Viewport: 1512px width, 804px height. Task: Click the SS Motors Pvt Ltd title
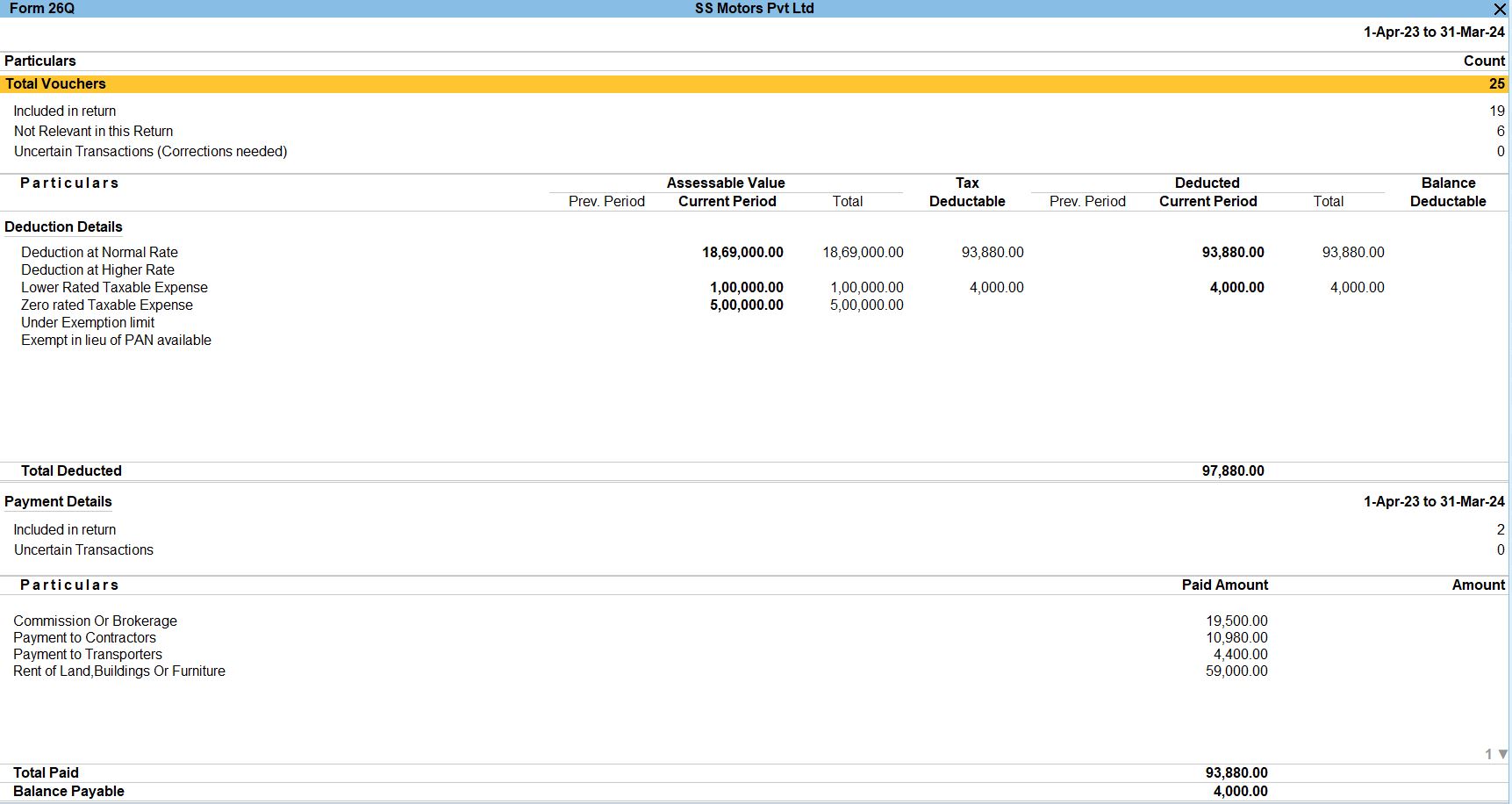755,8
